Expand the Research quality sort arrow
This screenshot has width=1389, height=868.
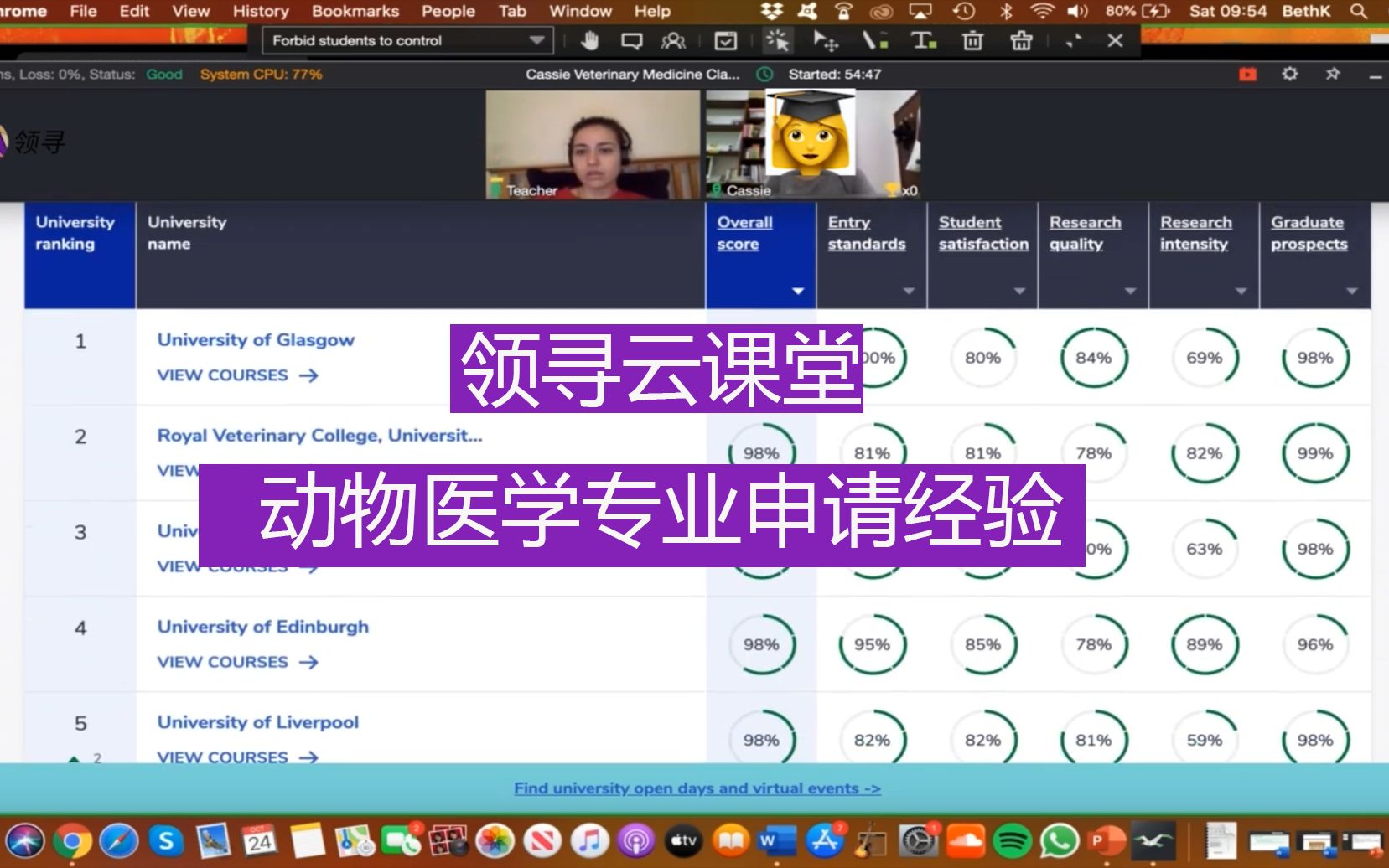[x=1130, y=291]
